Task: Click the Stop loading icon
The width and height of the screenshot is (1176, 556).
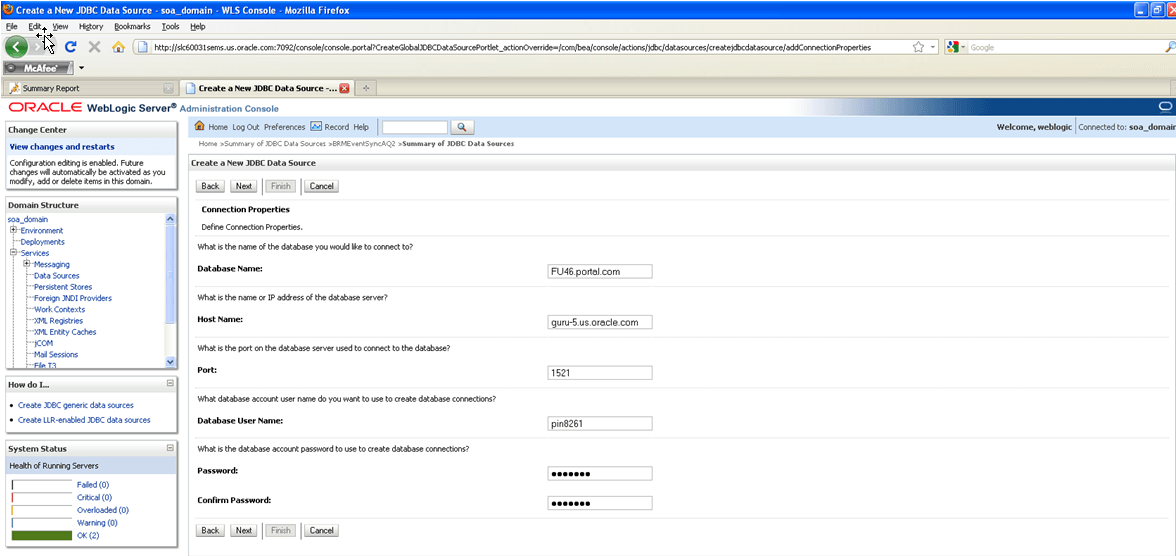Action: [x=94, y=47]
